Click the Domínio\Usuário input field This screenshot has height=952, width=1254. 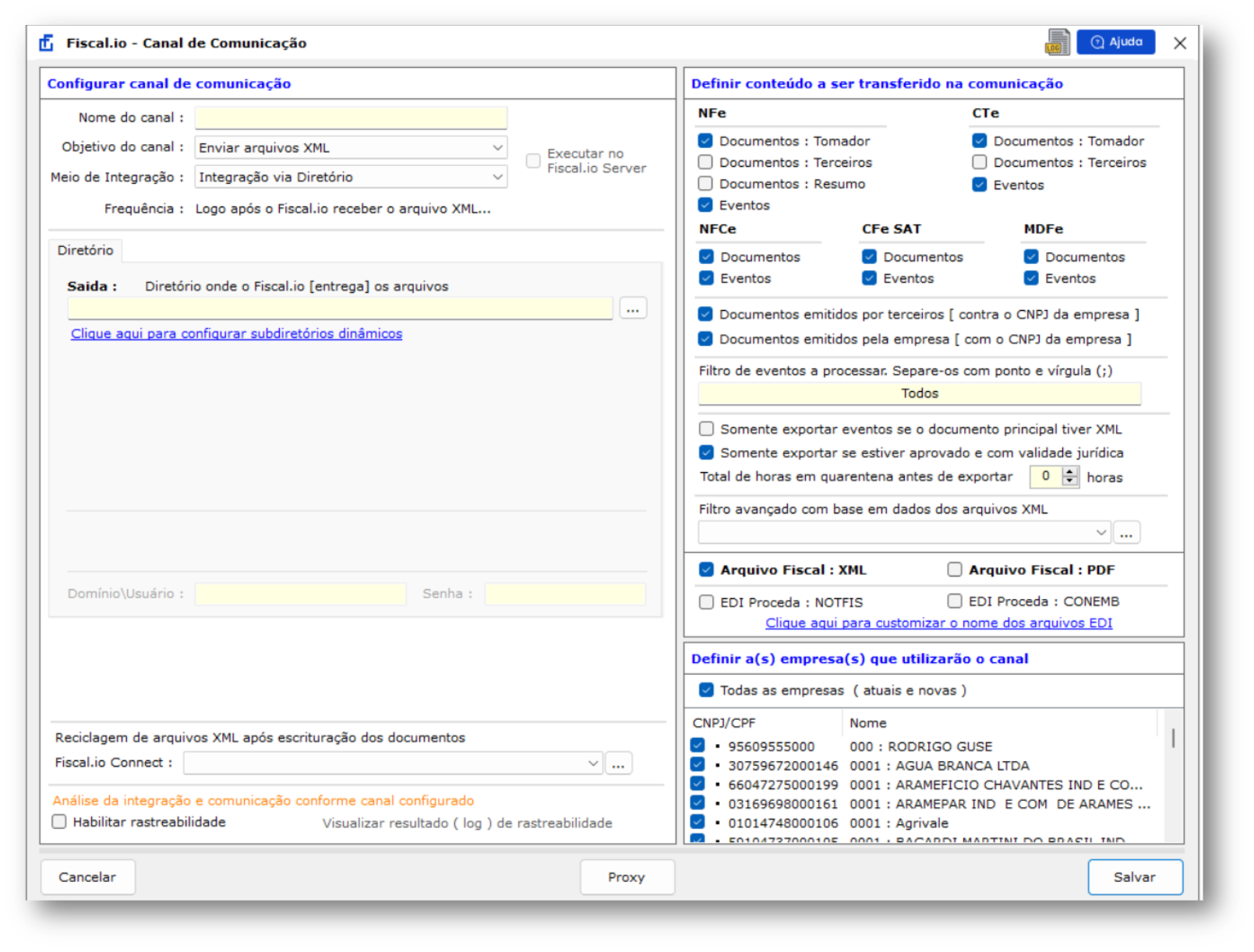coord(300,594)
